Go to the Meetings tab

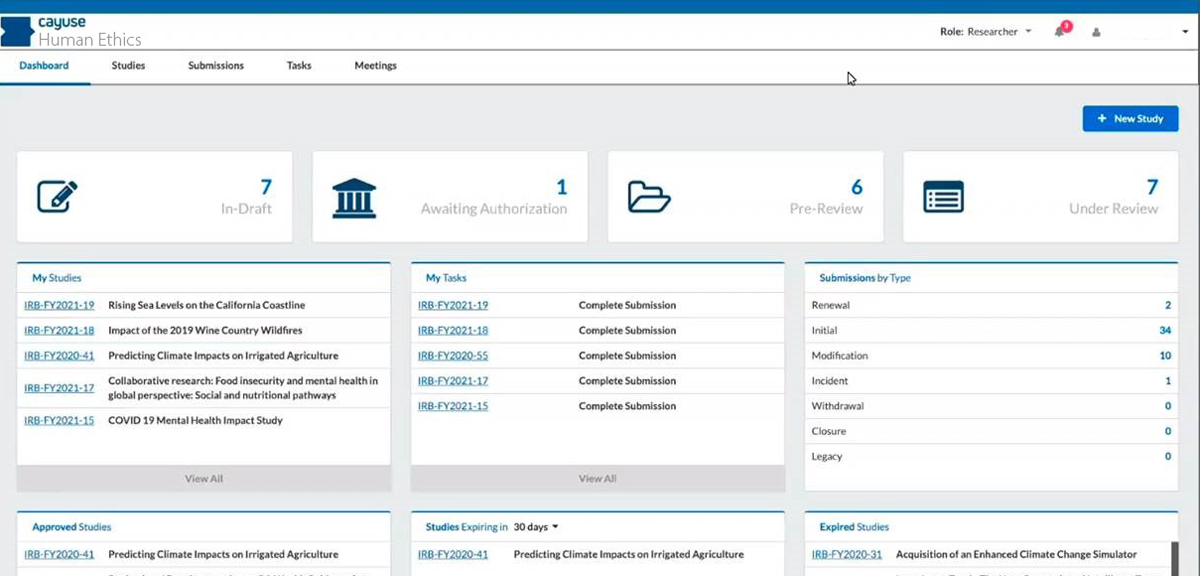tap(375, 66)
